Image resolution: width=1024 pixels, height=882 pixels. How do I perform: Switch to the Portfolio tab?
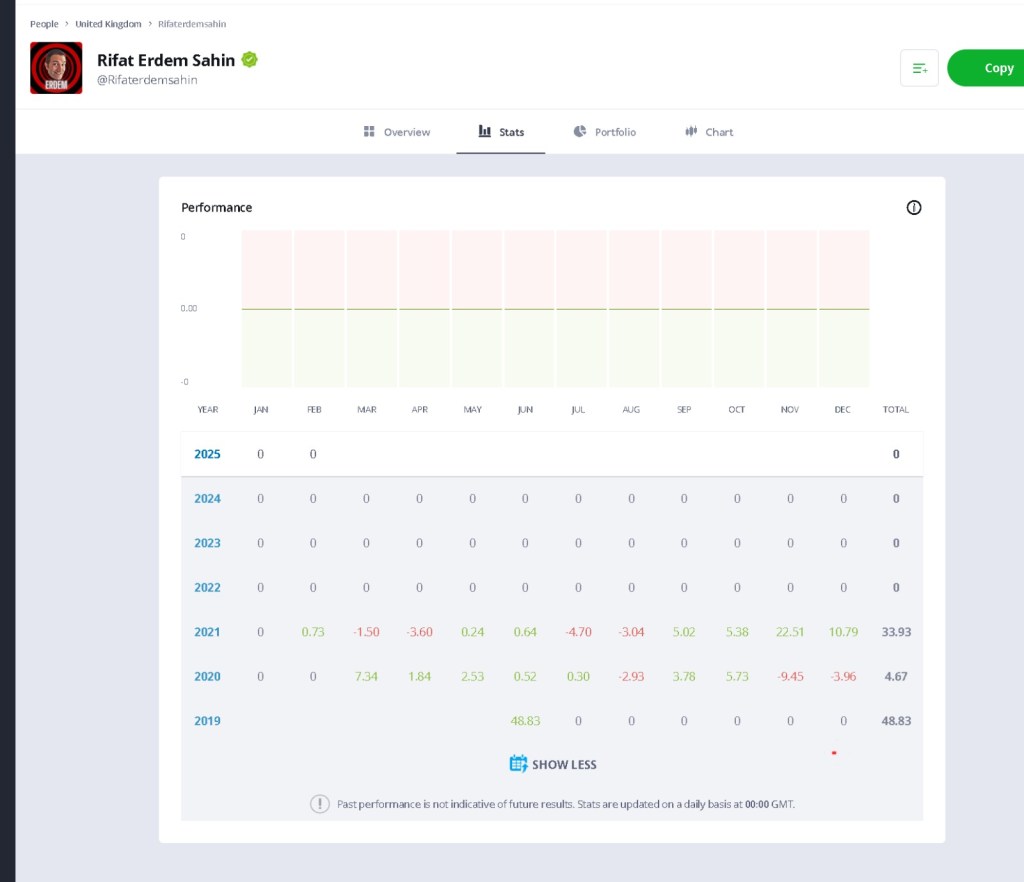(x=605, y=132)
